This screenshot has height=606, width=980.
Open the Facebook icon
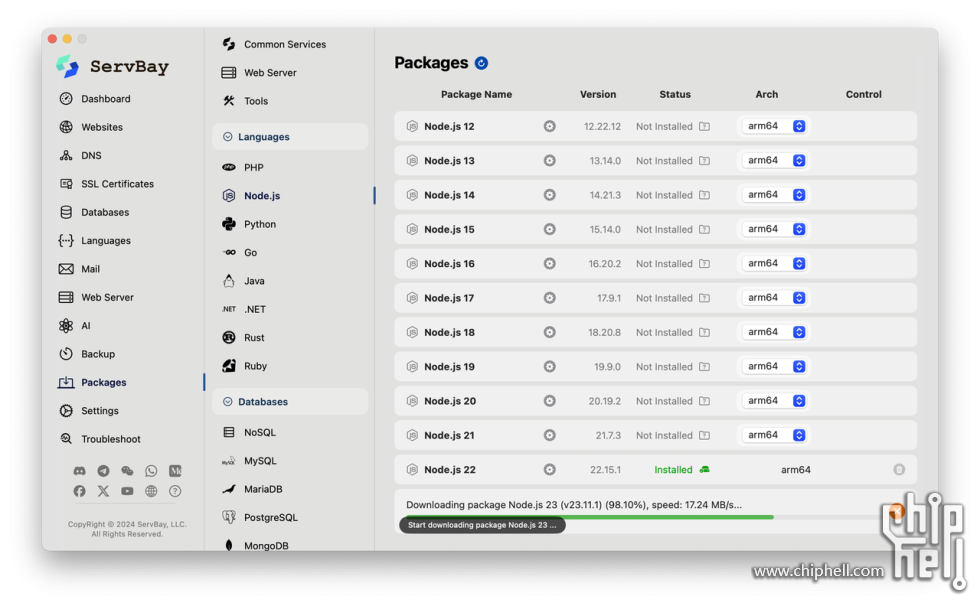(x=79, y=491)
